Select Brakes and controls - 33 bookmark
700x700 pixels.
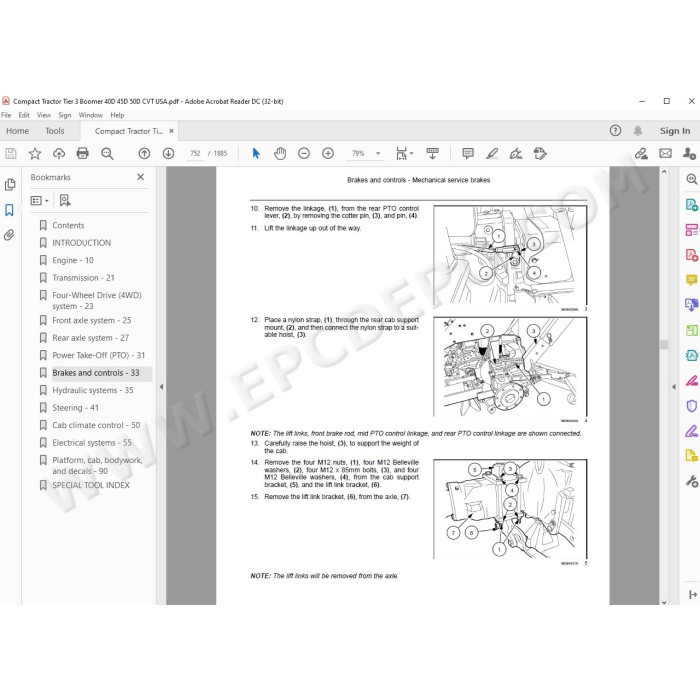(96, 373)
